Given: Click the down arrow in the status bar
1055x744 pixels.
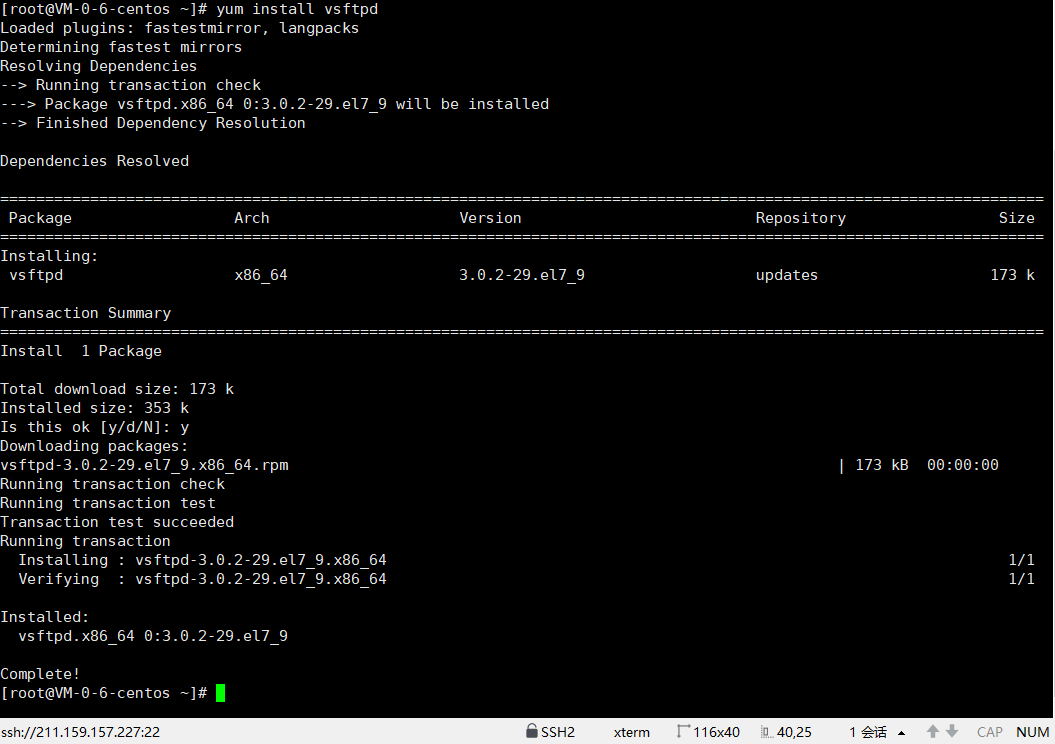Looking at the screenshot, I should coord(952,732).
